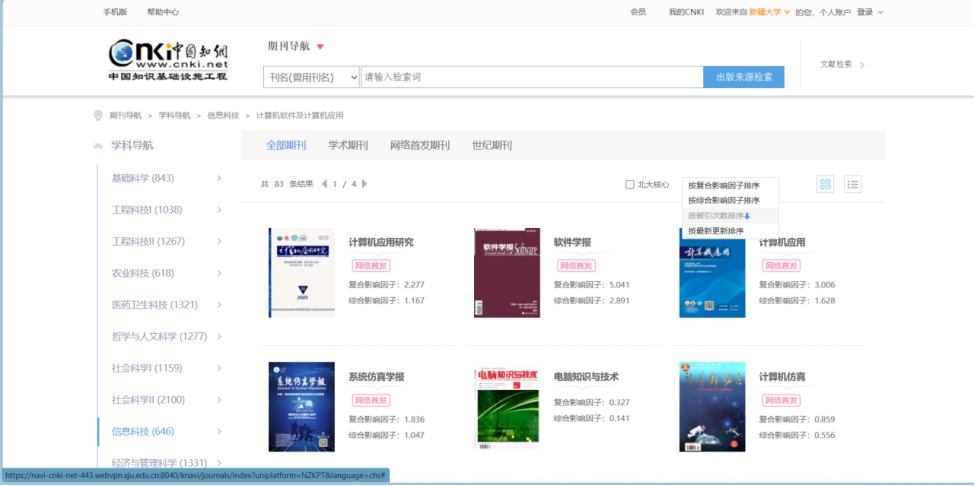Open 会员 link
This screenshot has width=975, height=486.
pyautogui.click(x=638, y=12)
